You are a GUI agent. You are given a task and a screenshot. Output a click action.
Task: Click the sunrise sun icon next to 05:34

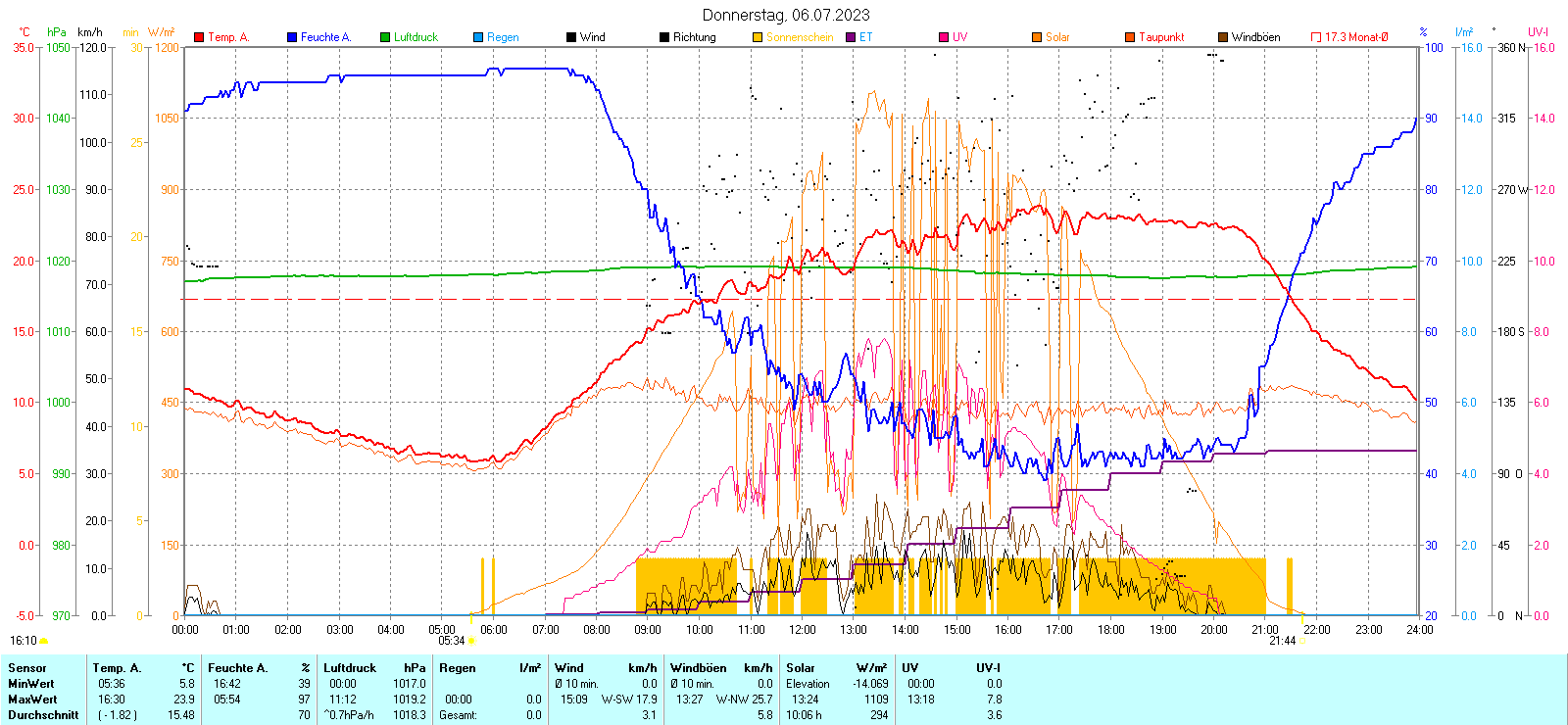tap(471, 641)
